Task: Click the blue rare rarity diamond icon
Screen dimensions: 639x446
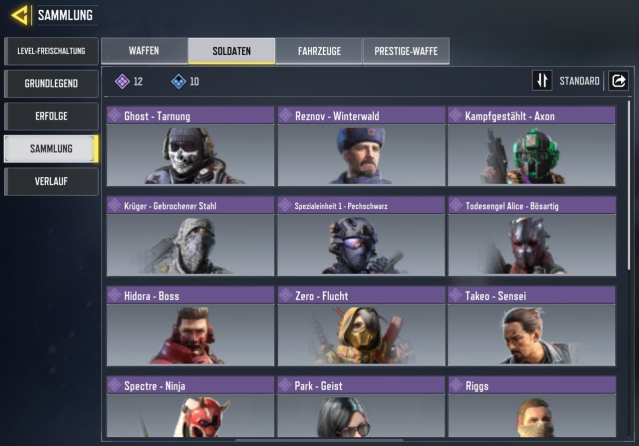Action: (178, 81)
